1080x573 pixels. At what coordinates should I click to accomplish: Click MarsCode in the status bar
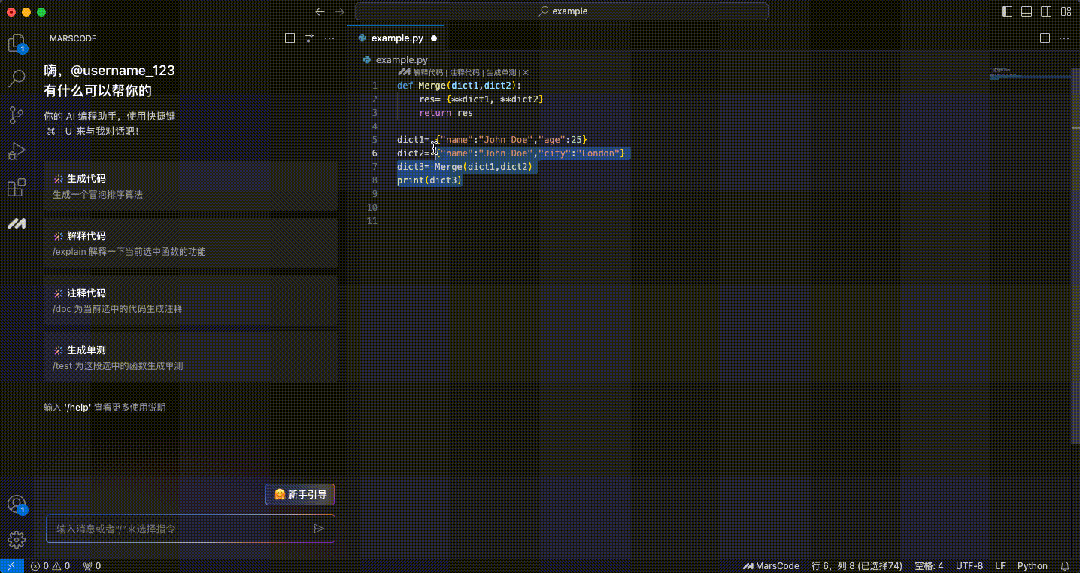(771, 565)
